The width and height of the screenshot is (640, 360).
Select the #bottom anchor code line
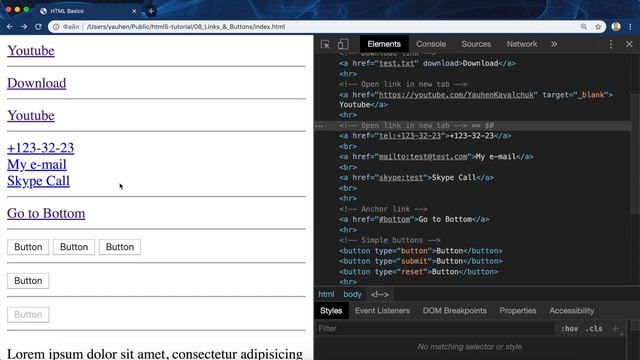[x=414, y=219]
